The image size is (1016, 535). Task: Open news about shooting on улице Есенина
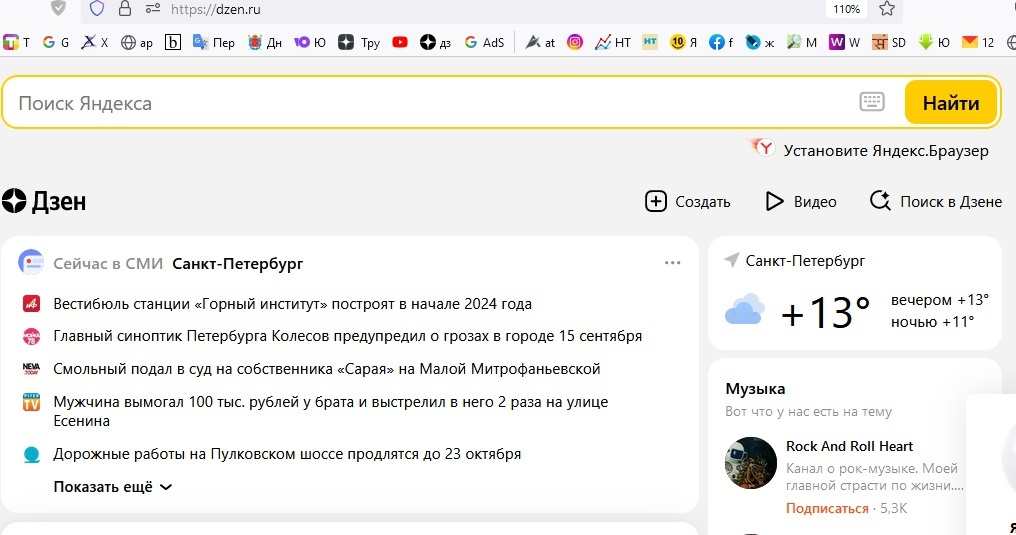[x=330, y=411]
